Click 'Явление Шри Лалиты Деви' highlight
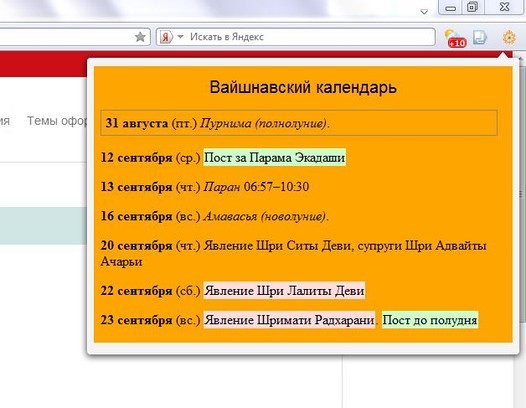Viewport: 526px width, 408px height. point(284,291)
